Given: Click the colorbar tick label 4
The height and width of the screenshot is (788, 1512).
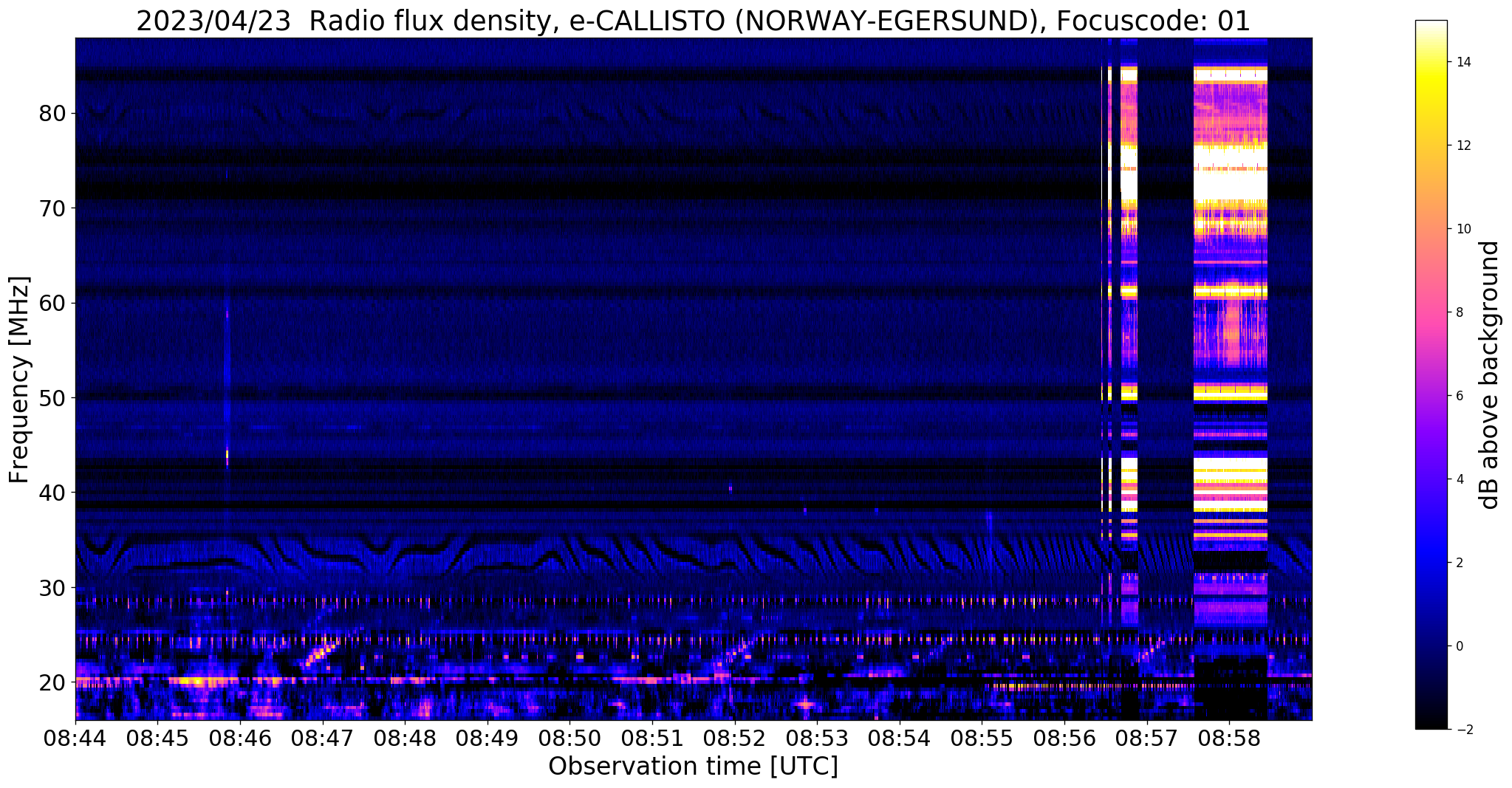Looking at the screenshot, I should point(1459,479).
